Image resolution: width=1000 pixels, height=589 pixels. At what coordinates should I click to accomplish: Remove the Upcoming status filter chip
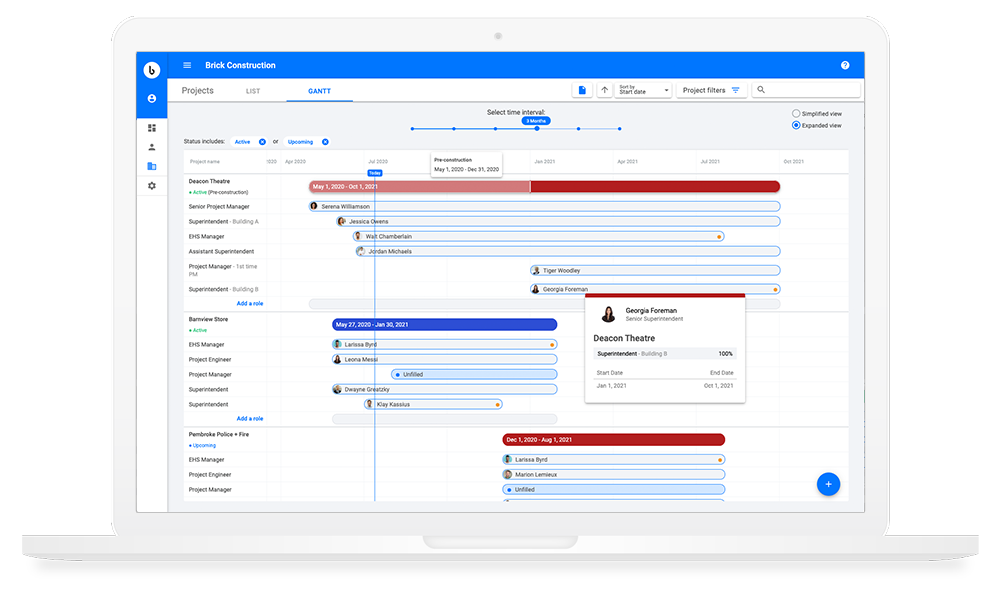click(325, 142)
